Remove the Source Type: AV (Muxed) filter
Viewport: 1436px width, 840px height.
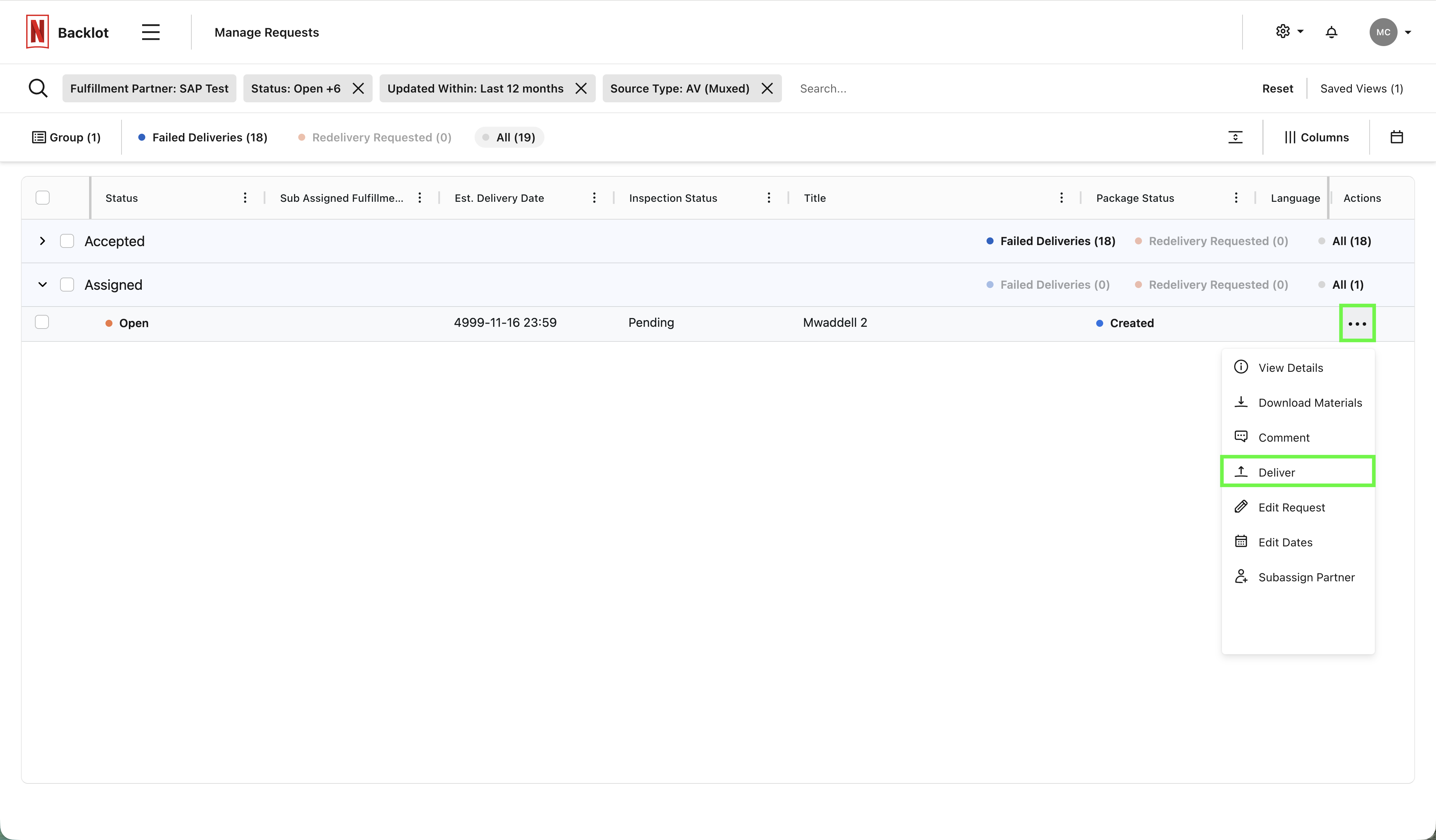pos(767,88)
